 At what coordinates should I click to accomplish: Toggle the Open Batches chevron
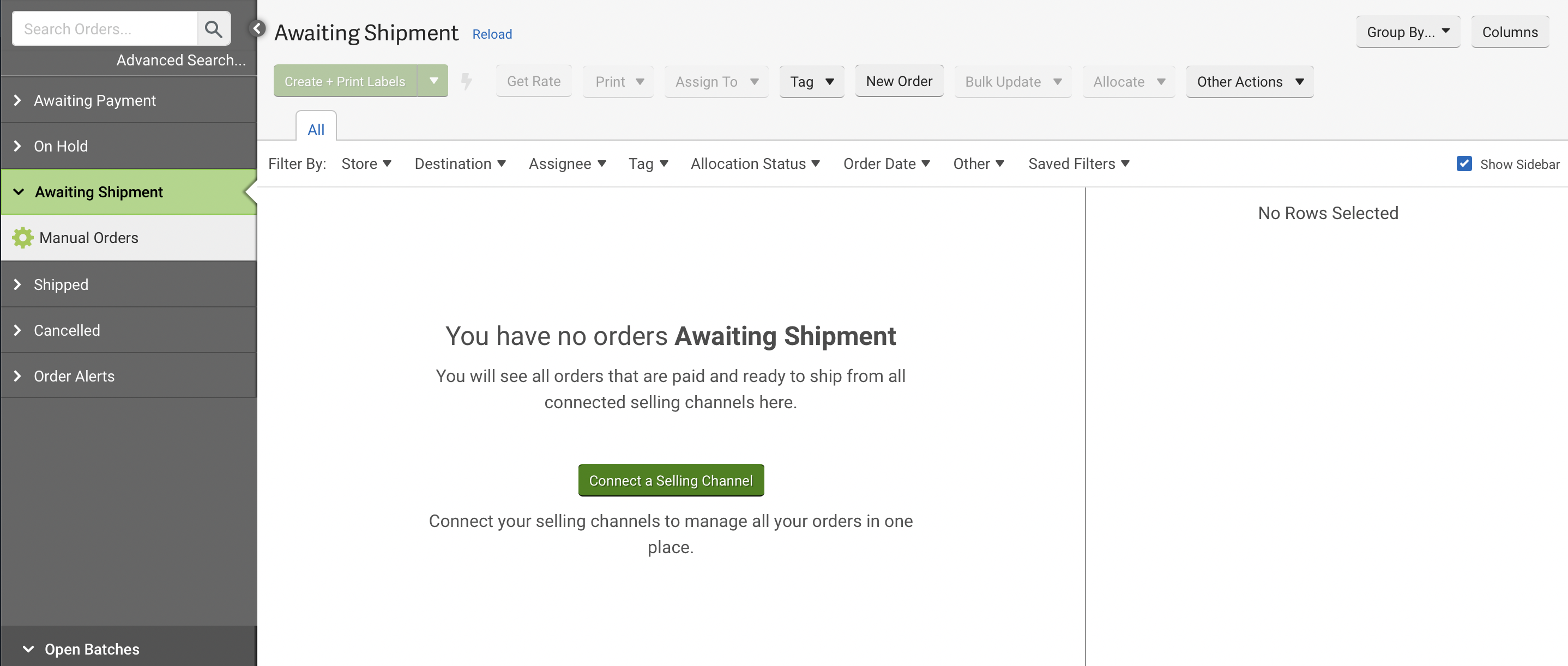[28, 649]
